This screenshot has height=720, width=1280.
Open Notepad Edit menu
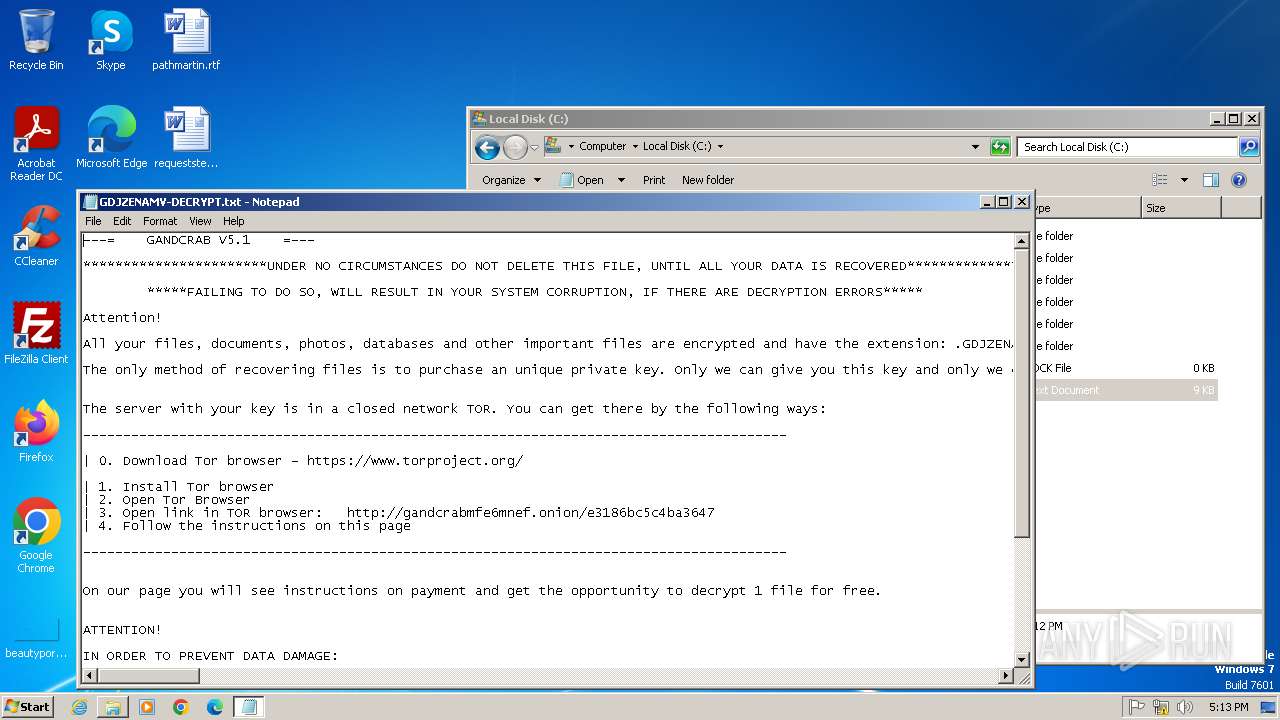(x=122, y=221)
